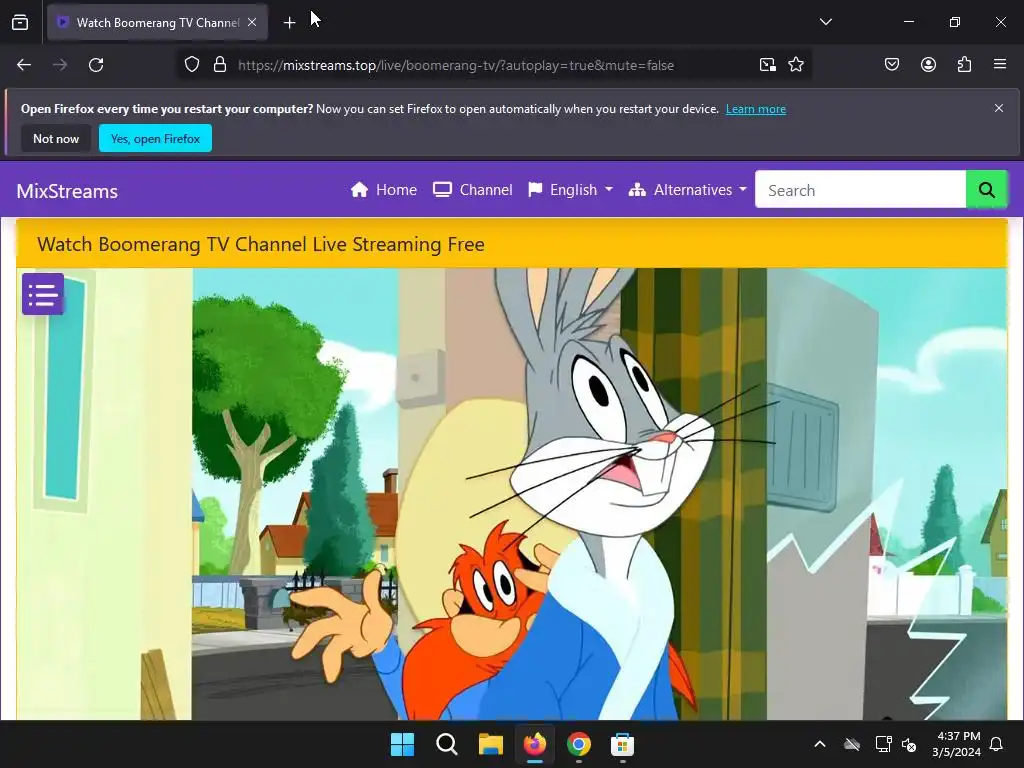Open File Explorer from the taskbar
The height and width of the screenshot is (768, 1024).
click(x=490, y=744)
